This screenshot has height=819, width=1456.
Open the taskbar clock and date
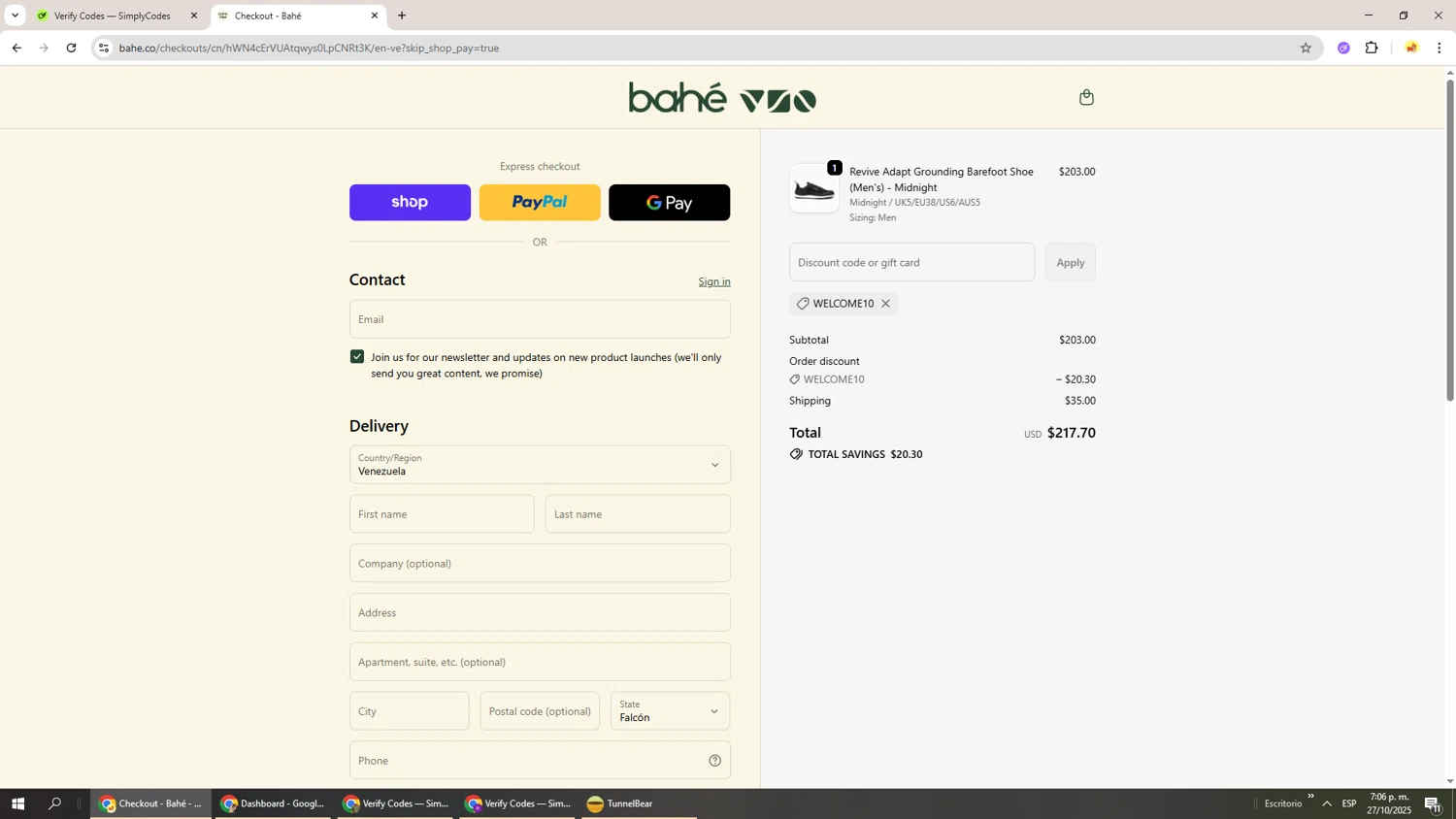click(x=1388, y=803)
